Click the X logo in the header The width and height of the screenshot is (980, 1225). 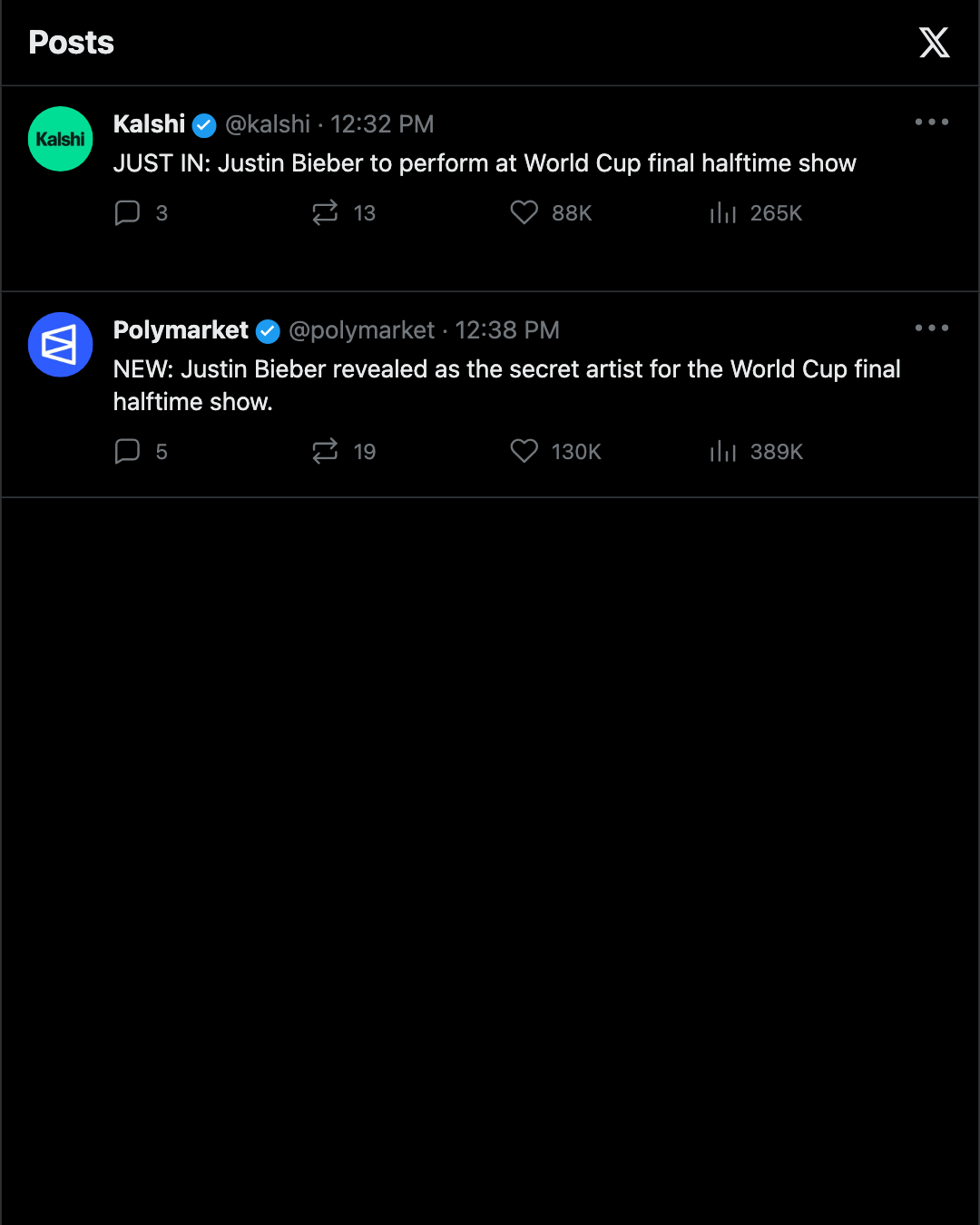[x=934, y=43]
